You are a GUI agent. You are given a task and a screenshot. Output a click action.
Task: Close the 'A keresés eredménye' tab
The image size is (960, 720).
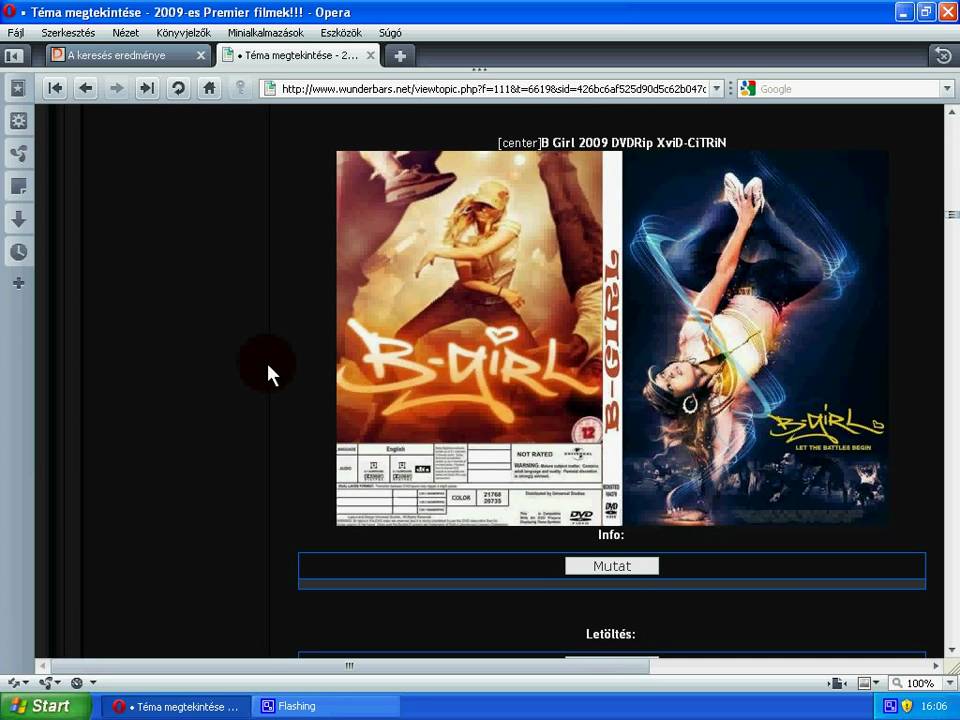pyautogui.click(x=200, y=56)
